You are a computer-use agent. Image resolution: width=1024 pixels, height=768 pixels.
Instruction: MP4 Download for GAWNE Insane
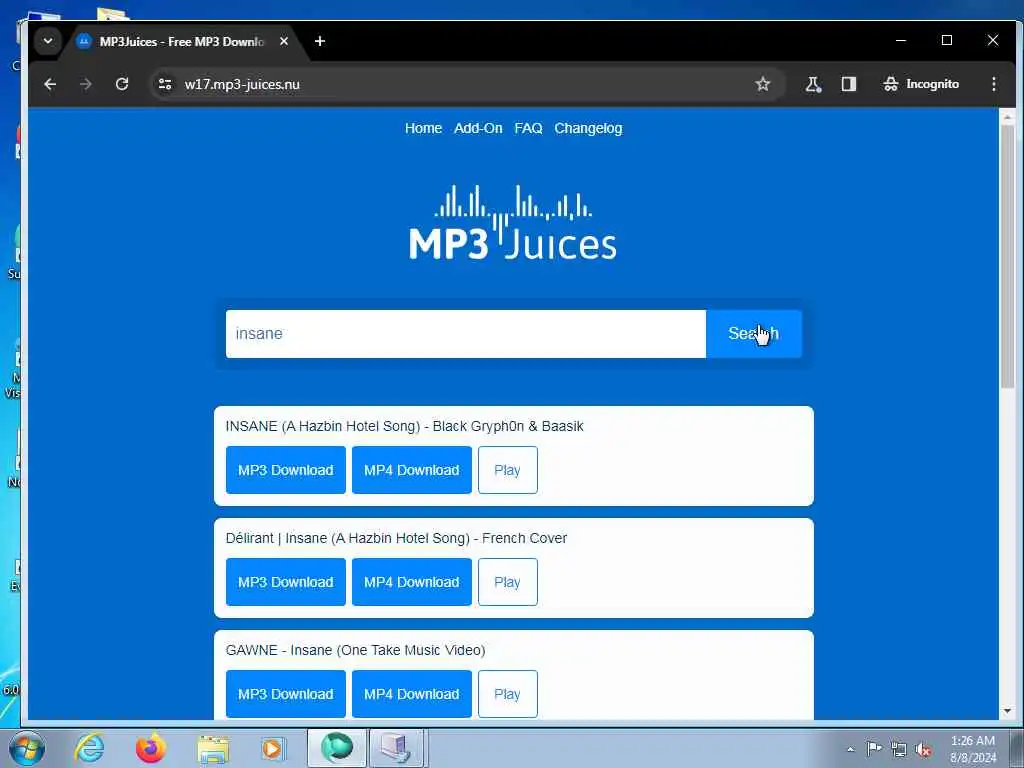click(x=411, y=694)
